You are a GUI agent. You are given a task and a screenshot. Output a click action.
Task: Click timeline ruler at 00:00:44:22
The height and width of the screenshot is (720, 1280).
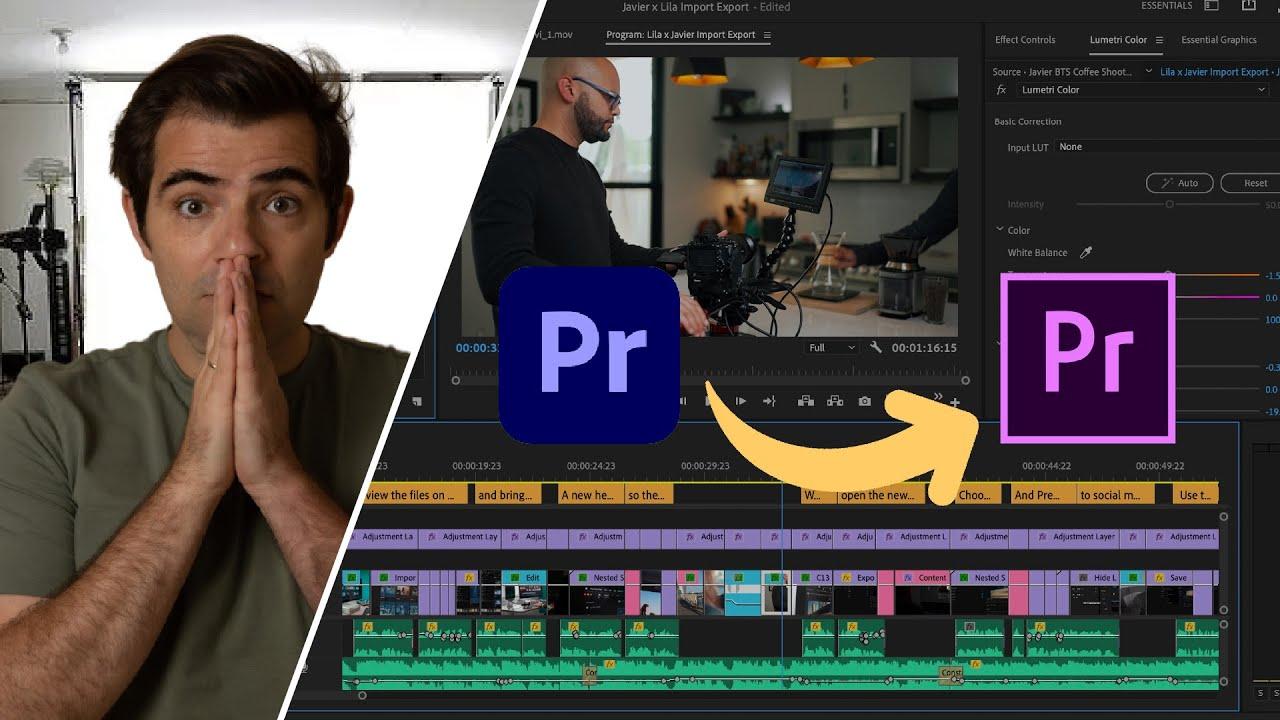(1046, 466)
